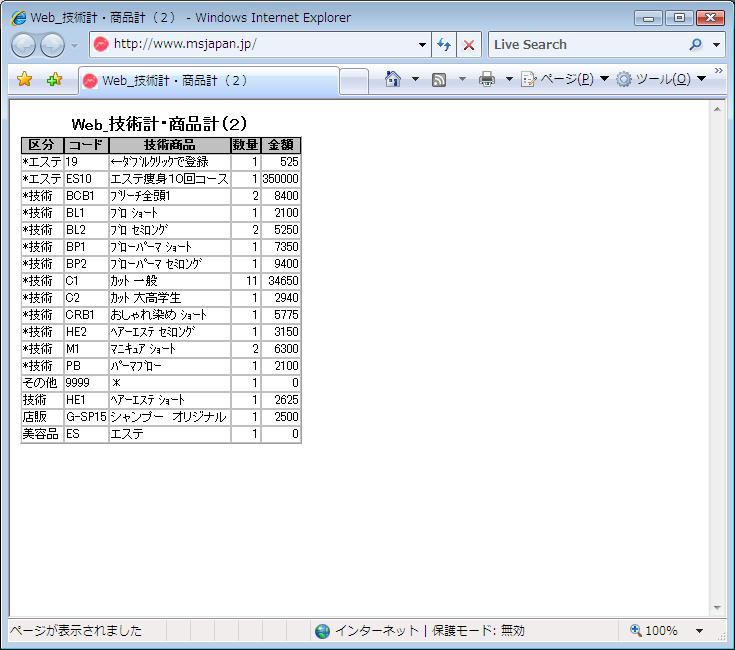
Task: Expand the address bar history dropdown
Action: (422, 45)
